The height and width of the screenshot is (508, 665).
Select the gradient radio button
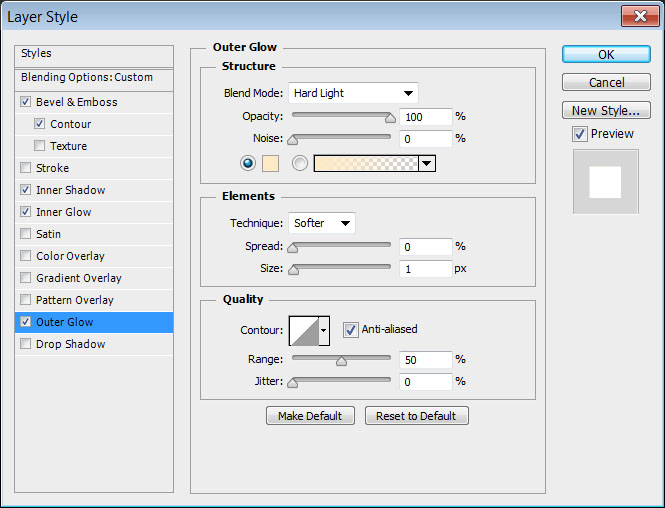(x=299, y=164)
